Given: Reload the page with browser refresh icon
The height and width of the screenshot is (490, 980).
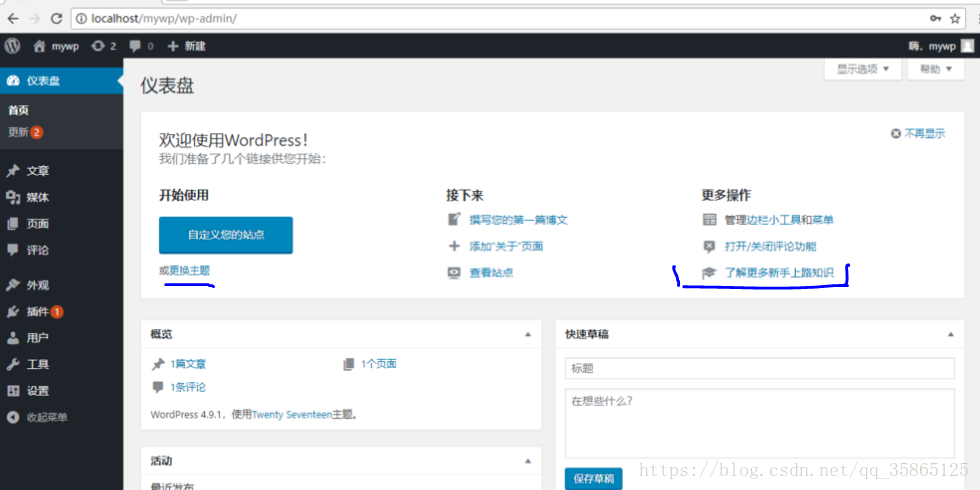Looking at the screenshot, I should [x=56, y=19].
